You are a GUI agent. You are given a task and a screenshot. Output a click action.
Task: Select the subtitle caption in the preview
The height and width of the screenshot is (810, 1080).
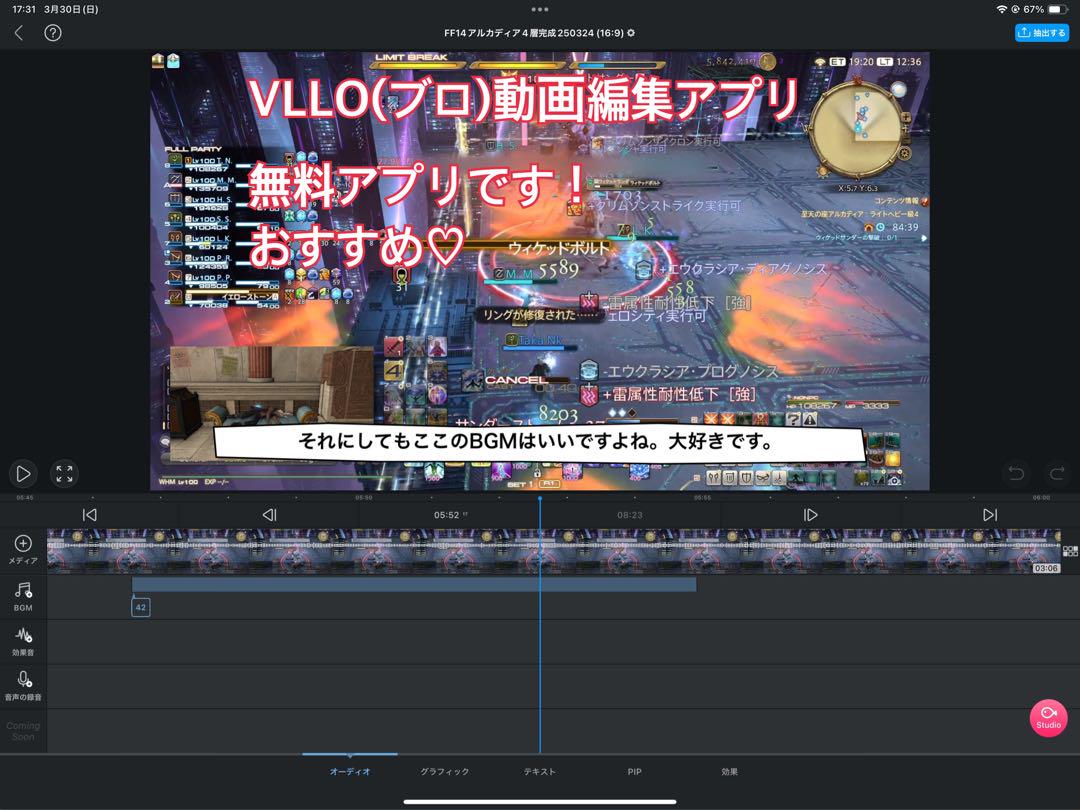click(x=539, y=442)
